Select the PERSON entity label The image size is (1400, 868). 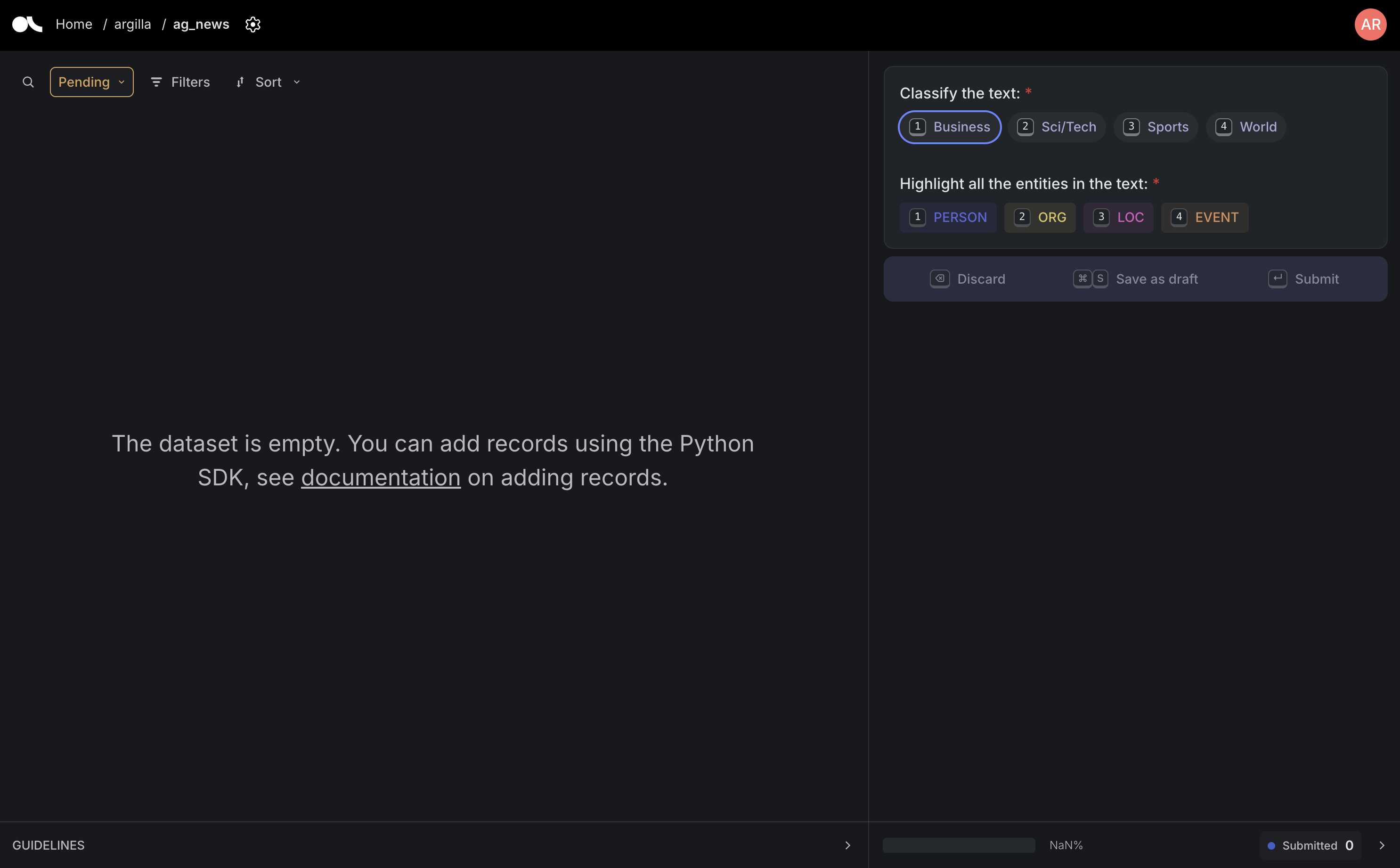(947, 218)
